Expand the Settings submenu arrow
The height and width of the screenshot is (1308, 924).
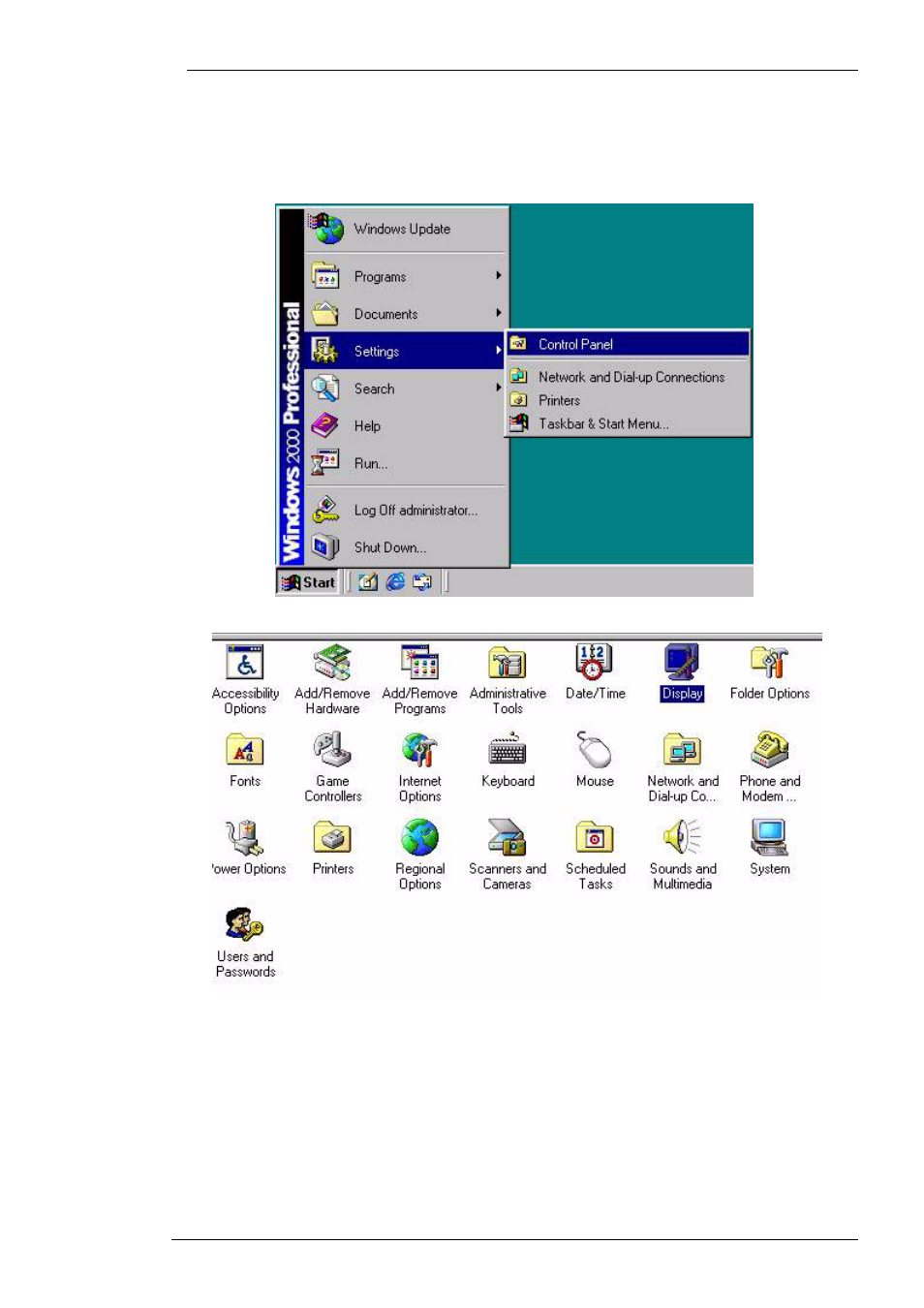click(x=499, y=351)
